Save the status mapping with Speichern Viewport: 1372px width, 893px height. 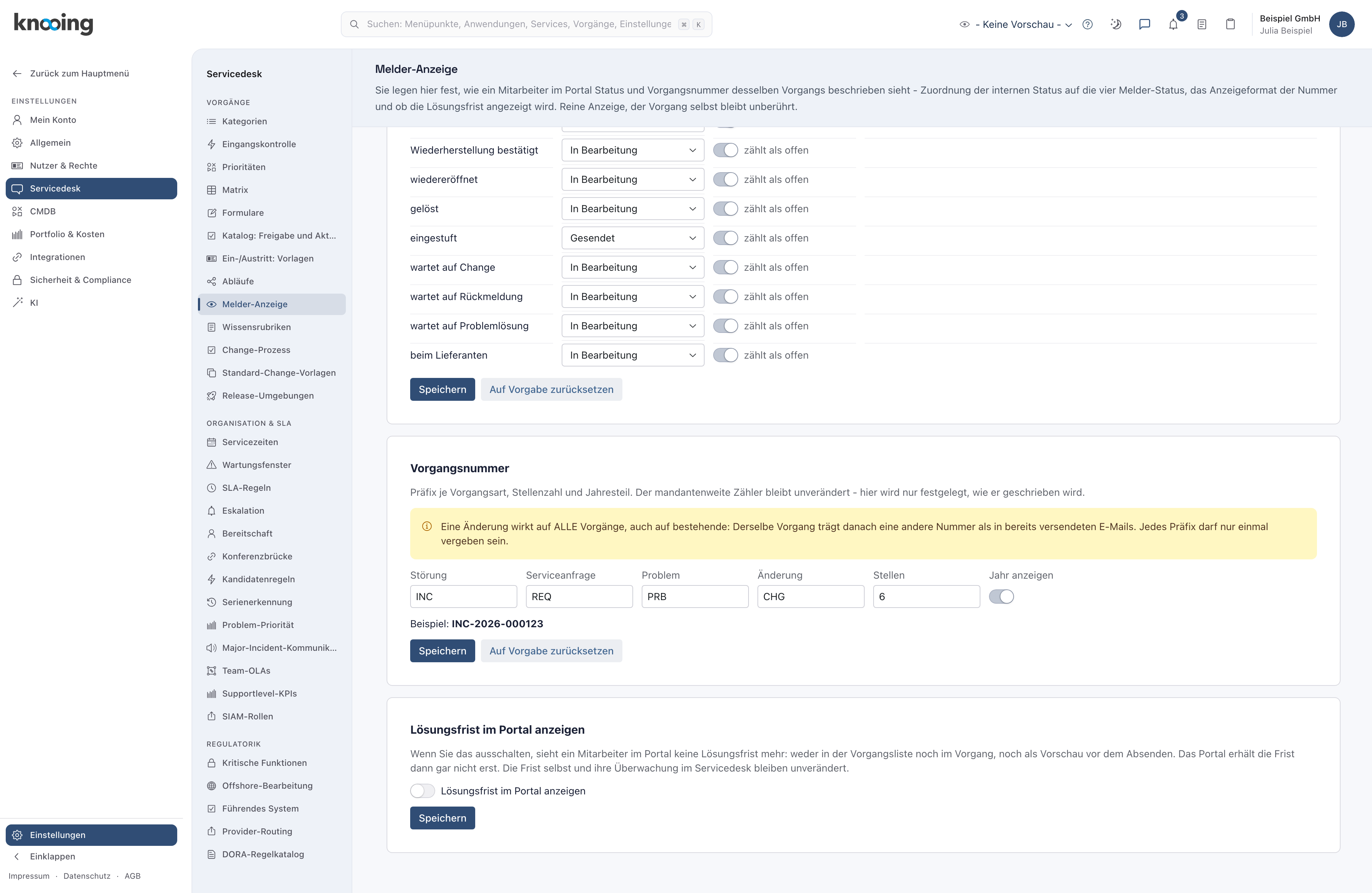pyautogui.click(x=442, y=390)
